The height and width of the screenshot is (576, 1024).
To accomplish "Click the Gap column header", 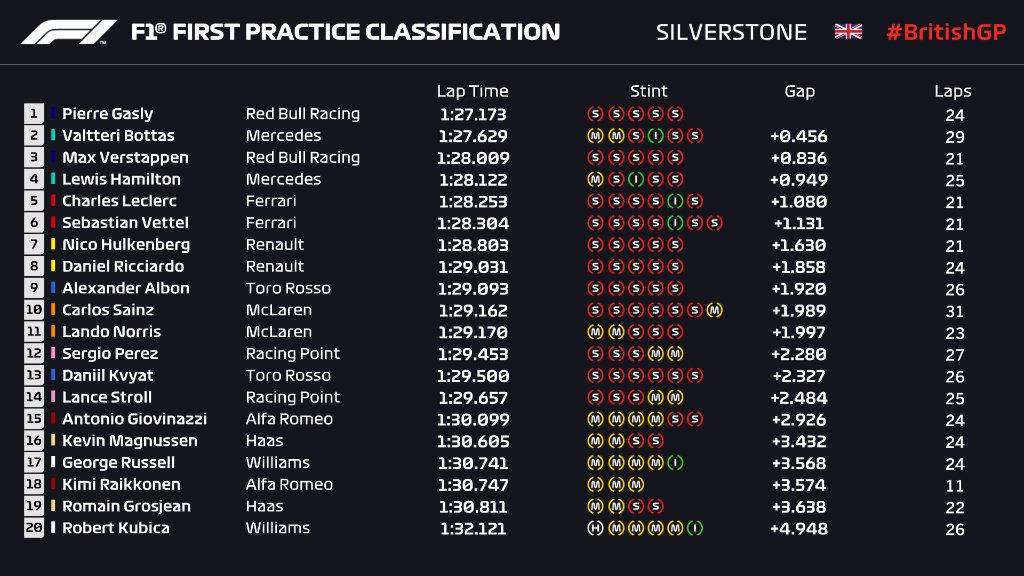I will 799,91.
